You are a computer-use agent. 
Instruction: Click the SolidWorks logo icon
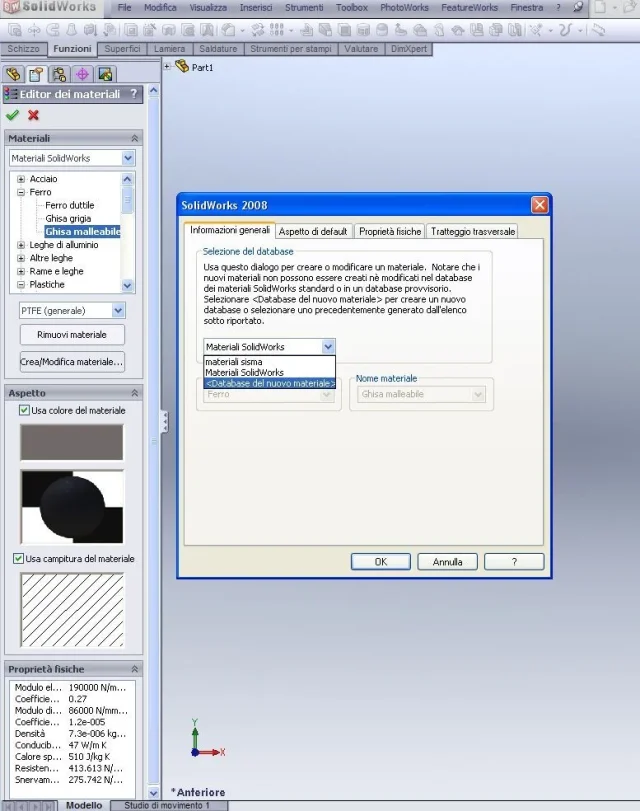coord(11,7)
